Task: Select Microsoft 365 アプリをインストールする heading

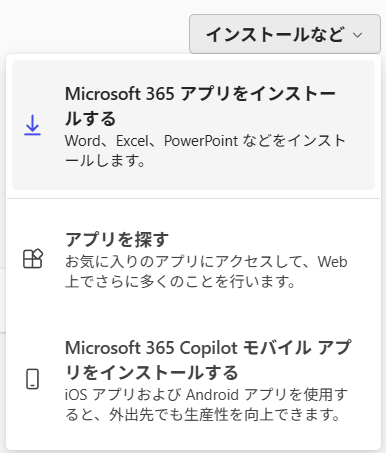Action: [200, 106]
